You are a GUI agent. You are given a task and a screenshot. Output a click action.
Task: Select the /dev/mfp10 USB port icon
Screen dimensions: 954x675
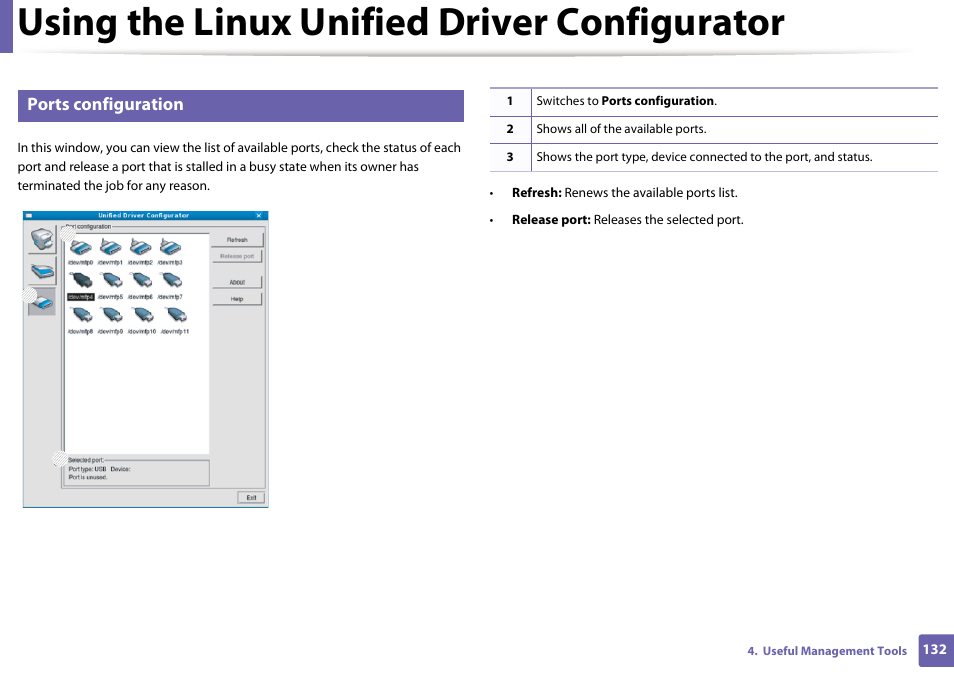point(143,315)
